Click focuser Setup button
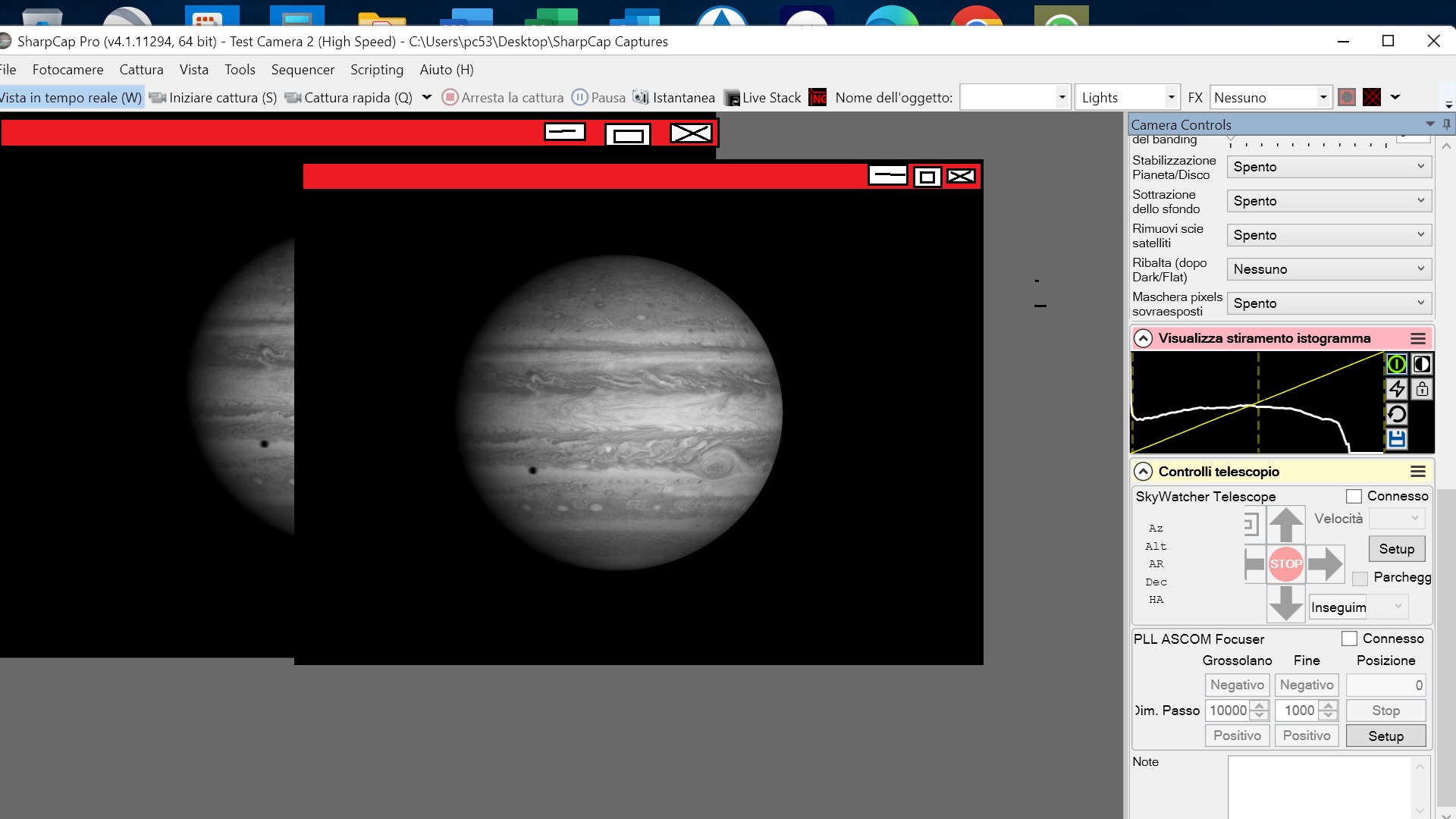 (1385, 736)
